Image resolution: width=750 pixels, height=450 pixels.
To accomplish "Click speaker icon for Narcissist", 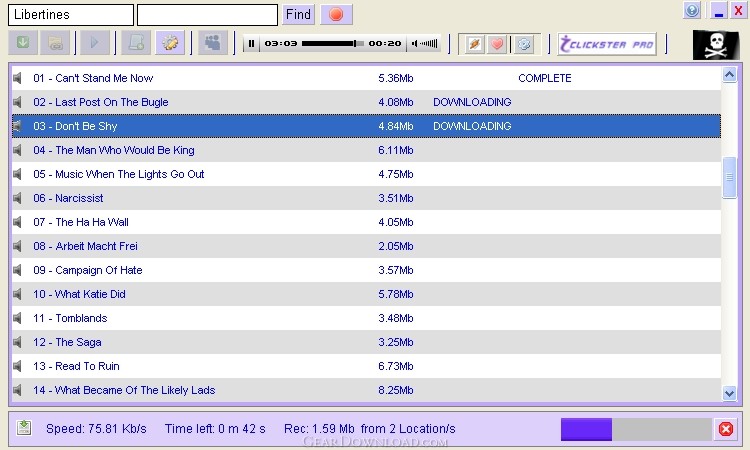I will click(18, 198).
